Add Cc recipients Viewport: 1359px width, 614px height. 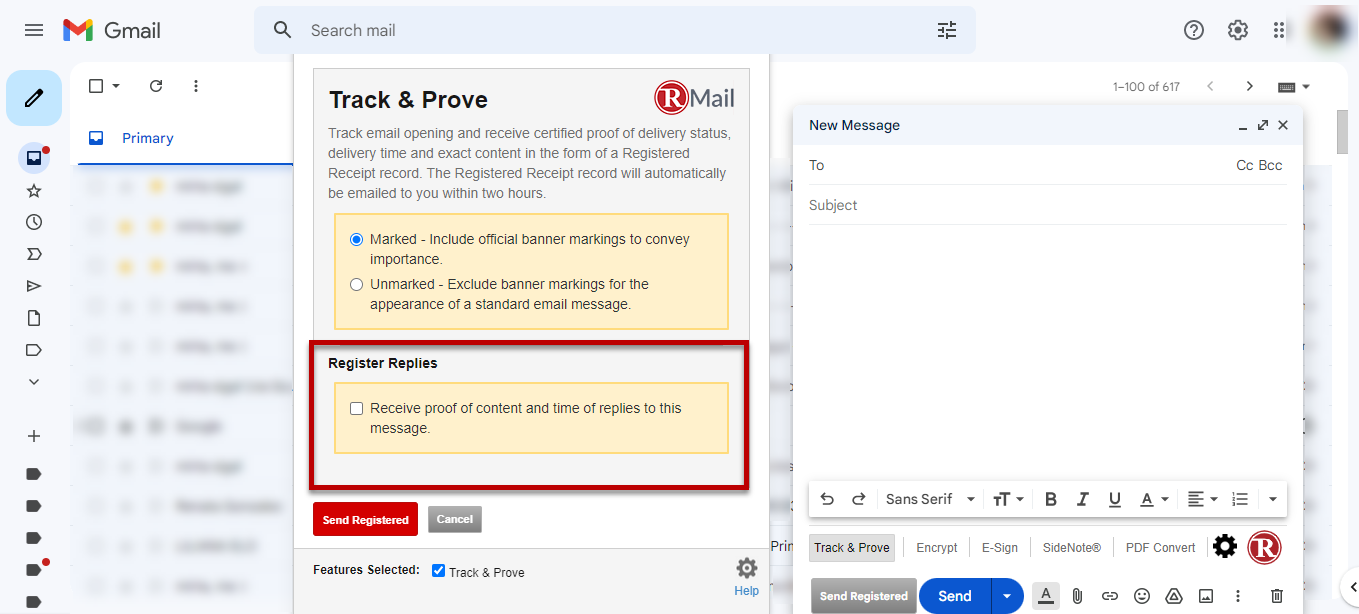tap(1245, 165)
